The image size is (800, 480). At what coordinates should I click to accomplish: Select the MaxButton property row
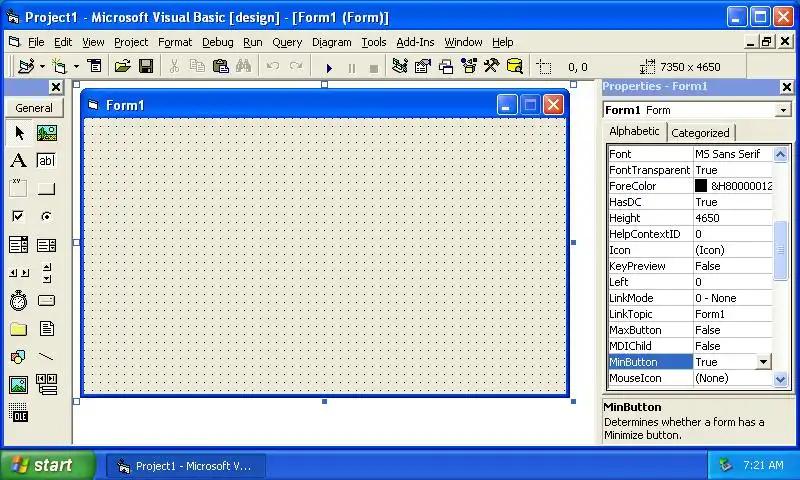690,330
